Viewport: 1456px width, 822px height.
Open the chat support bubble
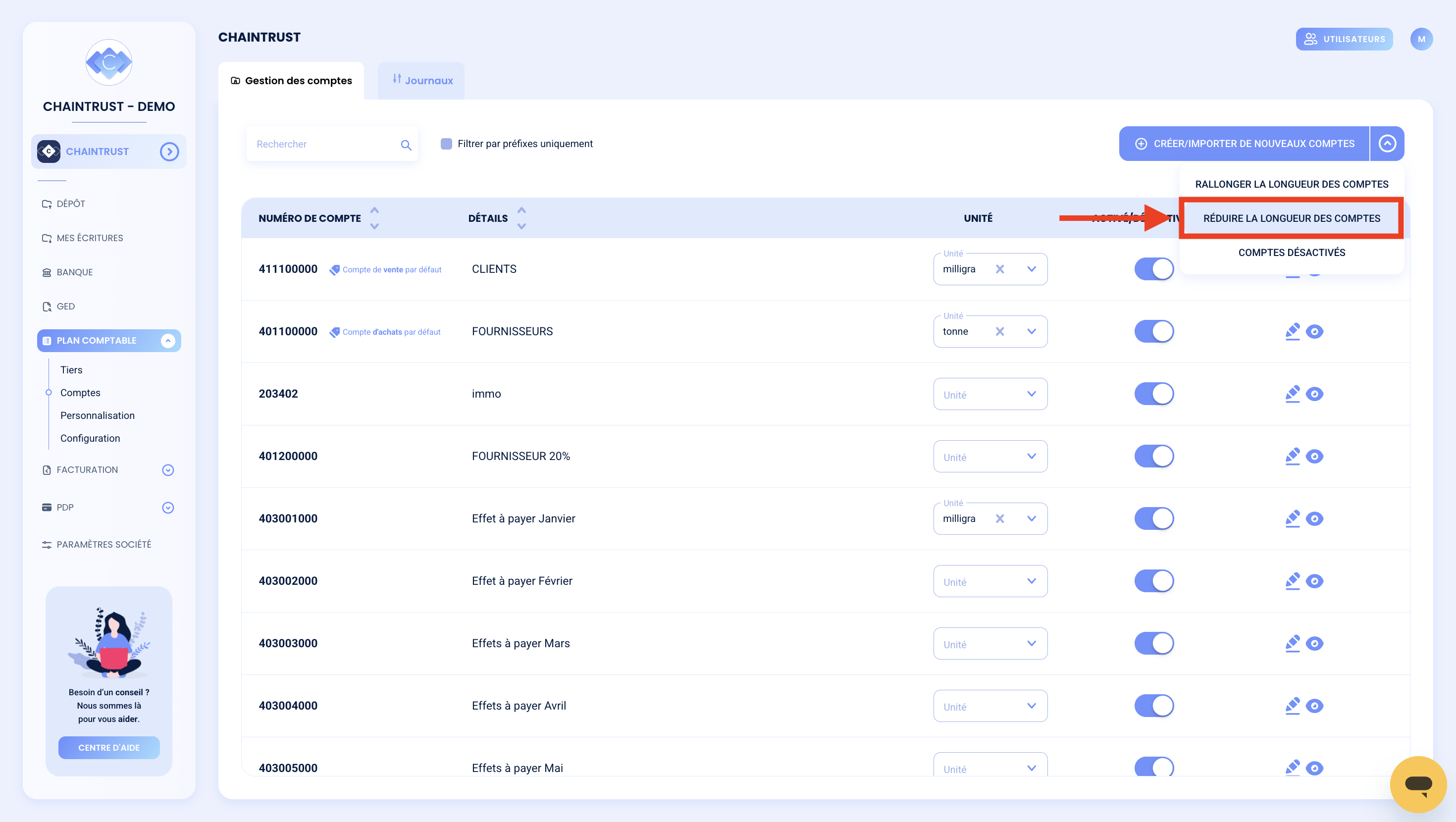point(1417,784)
